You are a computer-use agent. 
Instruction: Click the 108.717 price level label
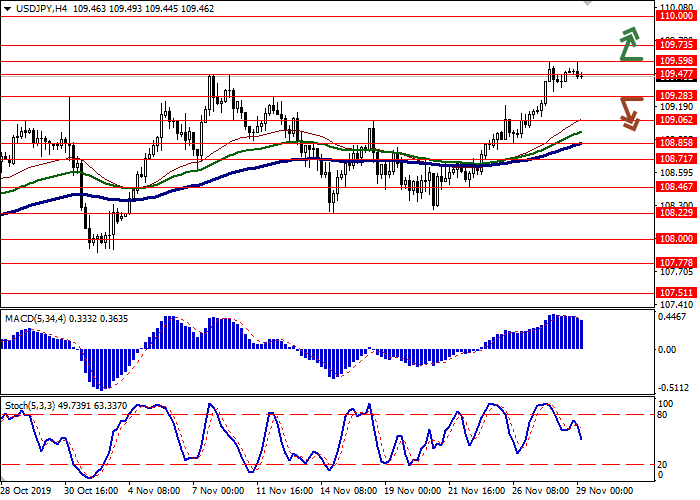point(676,158)
